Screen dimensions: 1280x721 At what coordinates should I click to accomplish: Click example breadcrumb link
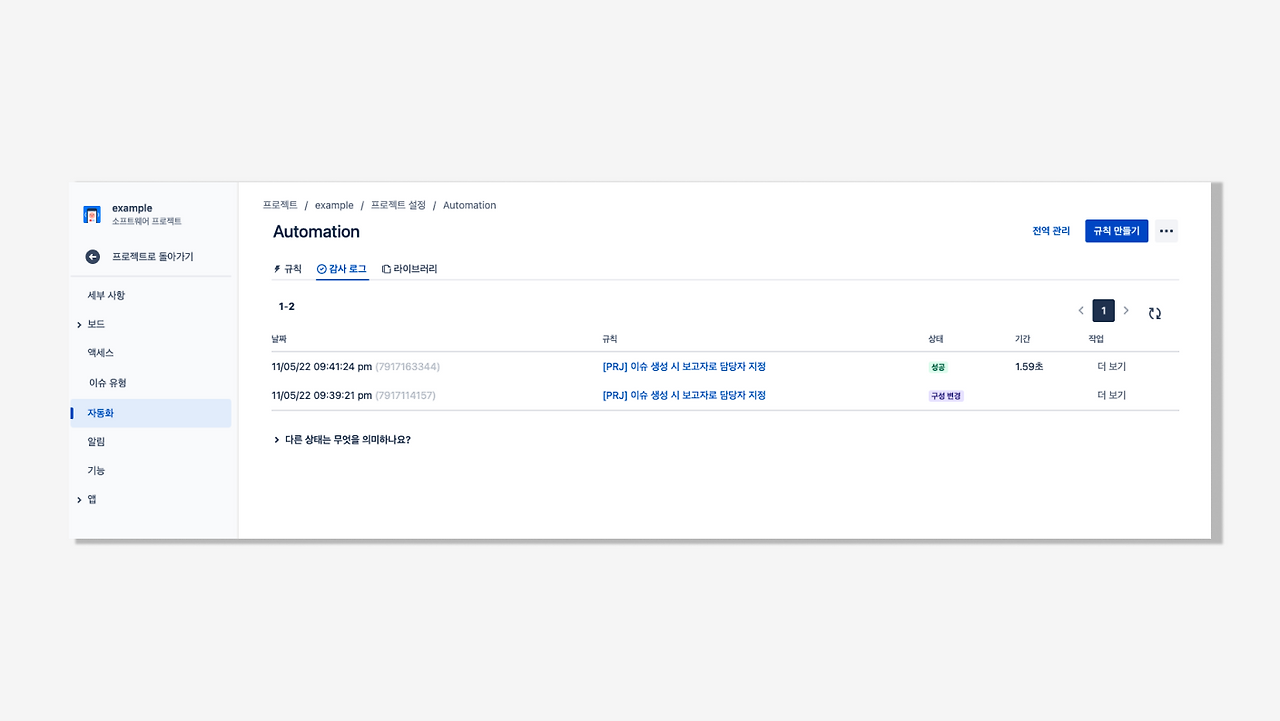tap(334, 205)
